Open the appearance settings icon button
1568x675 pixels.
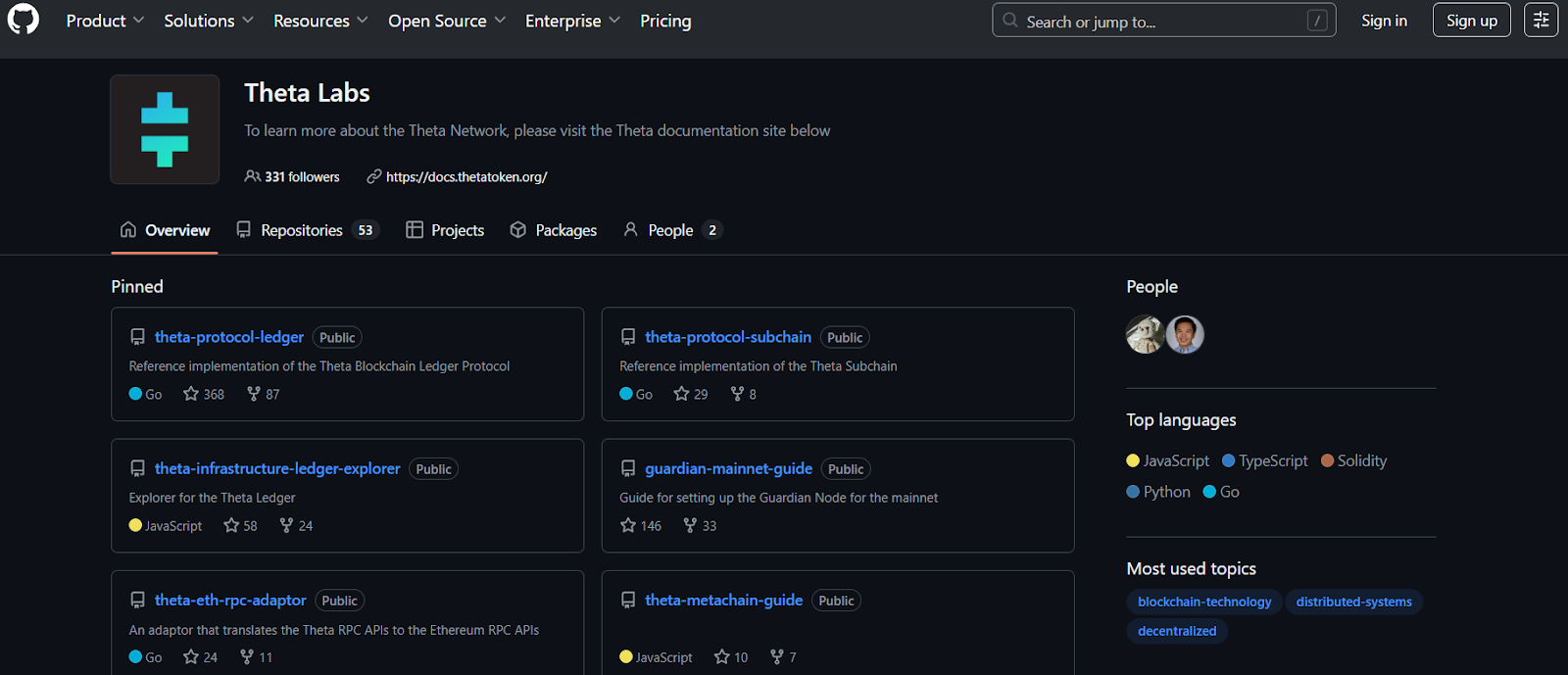coord(1541,21)
